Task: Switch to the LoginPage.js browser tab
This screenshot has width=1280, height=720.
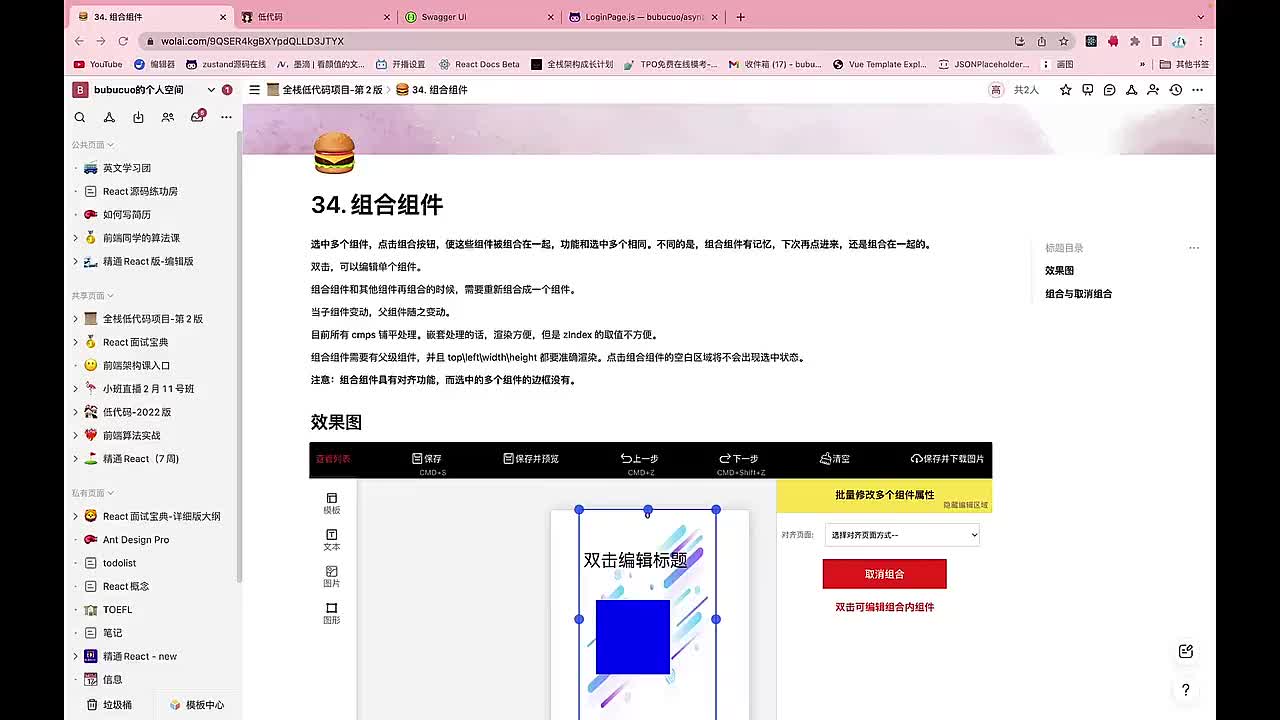Action: tap(641, 17)
